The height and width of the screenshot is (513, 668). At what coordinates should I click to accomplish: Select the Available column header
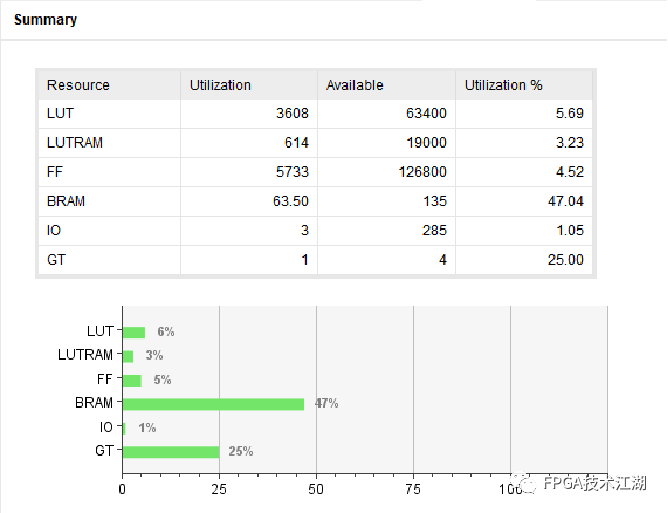(x=354, y=85)
